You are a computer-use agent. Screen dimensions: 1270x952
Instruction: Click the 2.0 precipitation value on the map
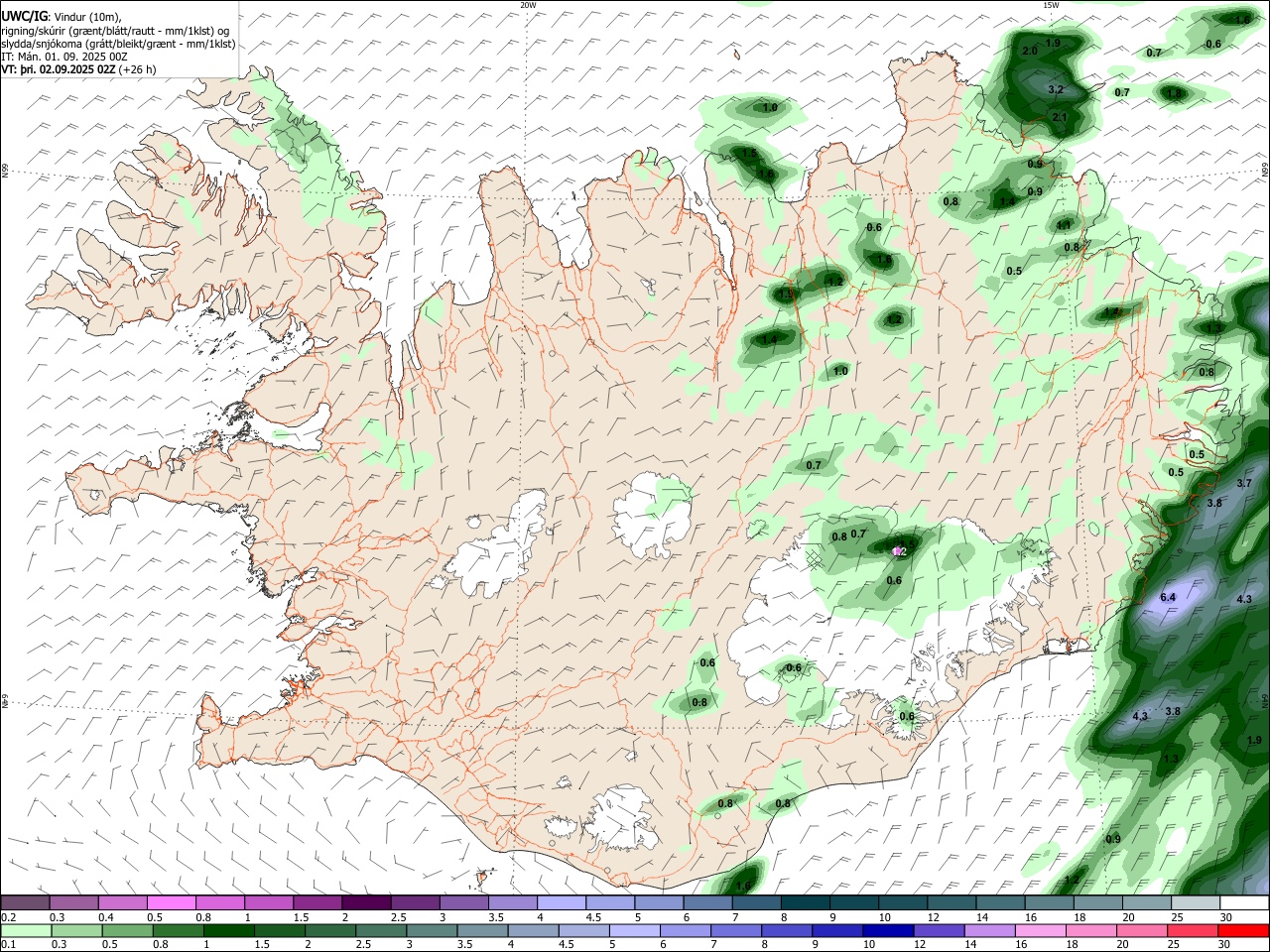point(1030,51)
